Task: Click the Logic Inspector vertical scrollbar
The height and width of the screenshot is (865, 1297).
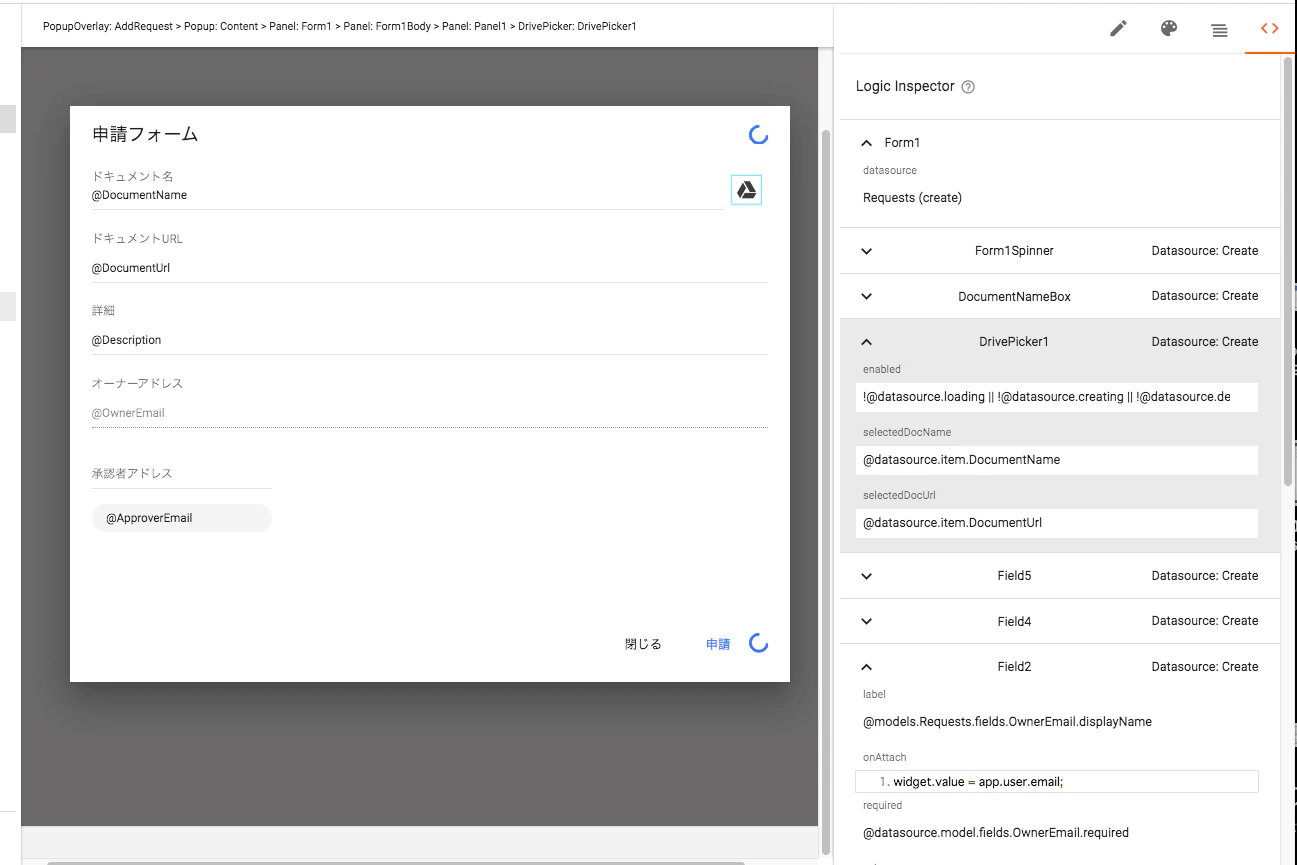Action: [1288, 270]
